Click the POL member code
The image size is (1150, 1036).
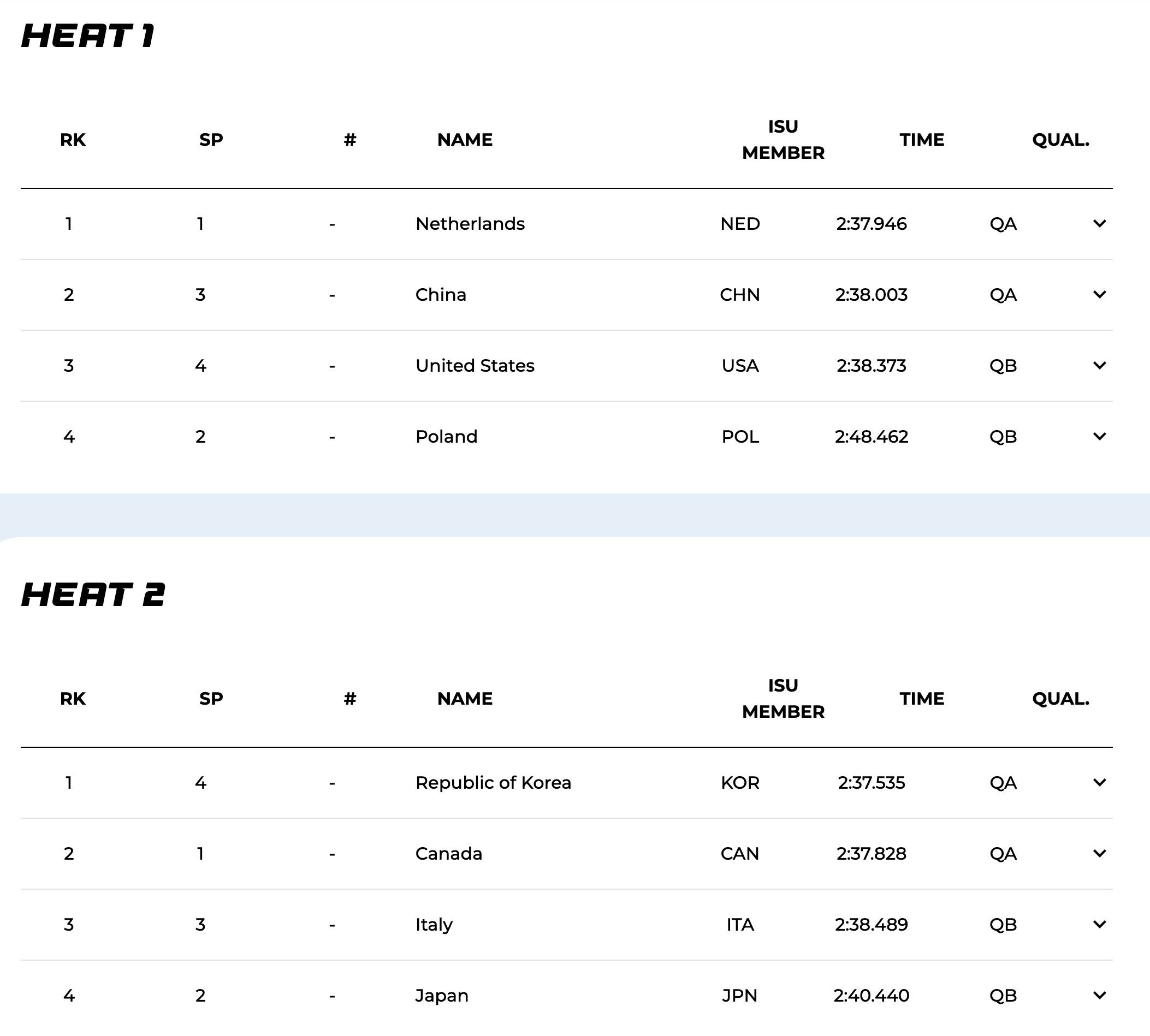tap(740, 437)
